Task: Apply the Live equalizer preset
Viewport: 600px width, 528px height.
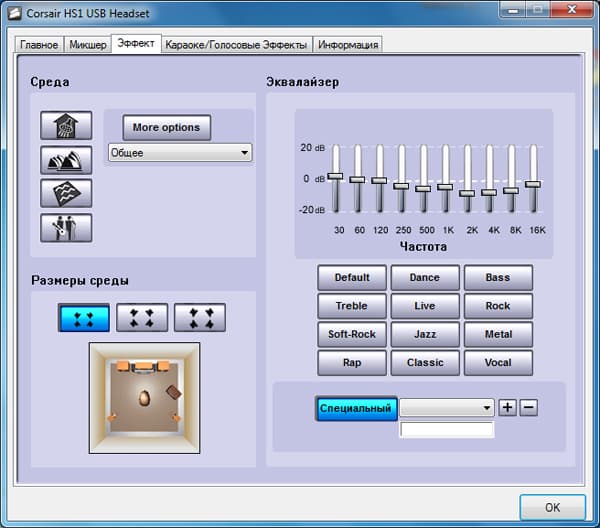Action: 425,306
